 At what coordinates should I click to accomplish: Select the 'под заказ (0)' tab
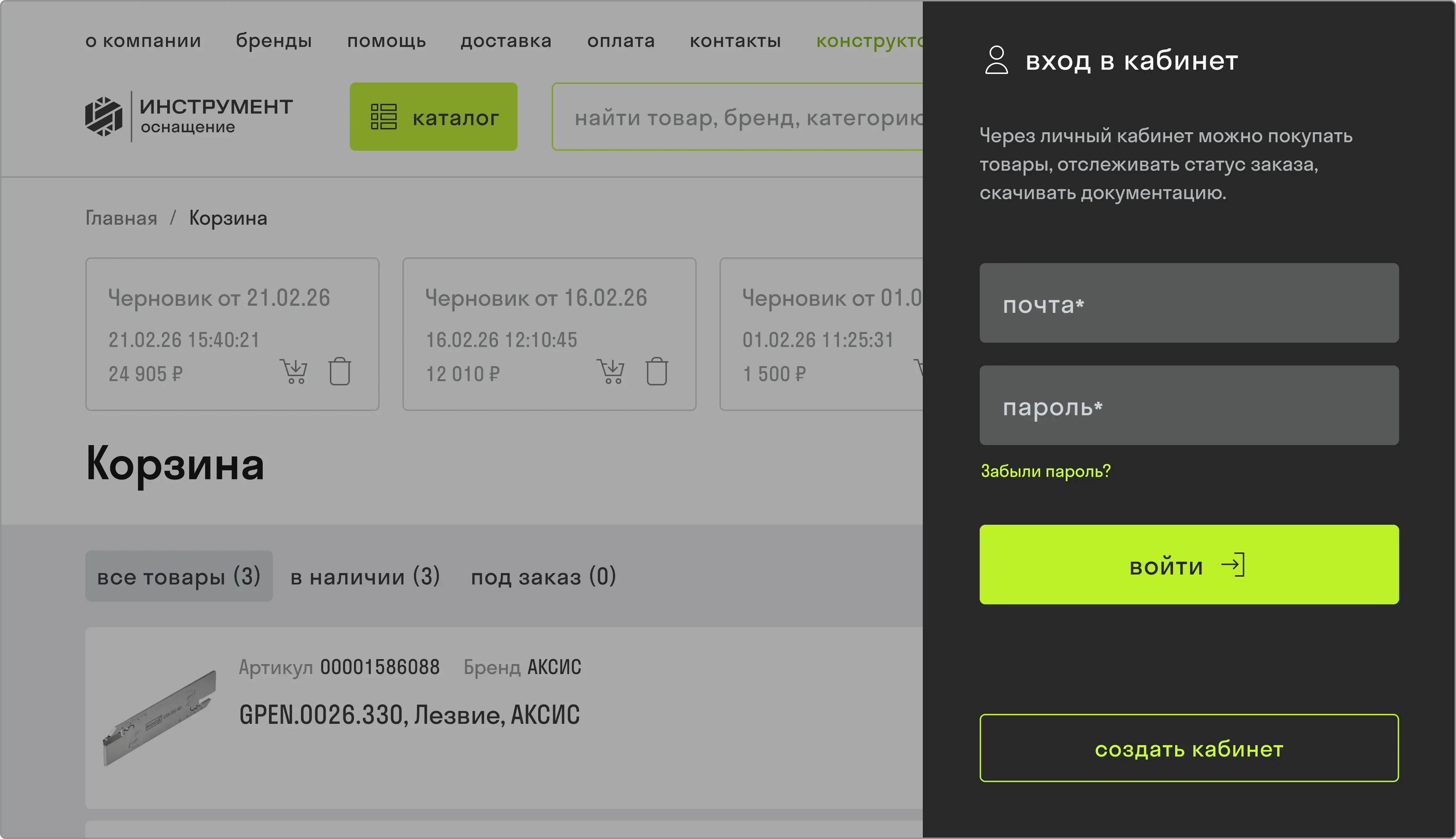click(544, 576)
